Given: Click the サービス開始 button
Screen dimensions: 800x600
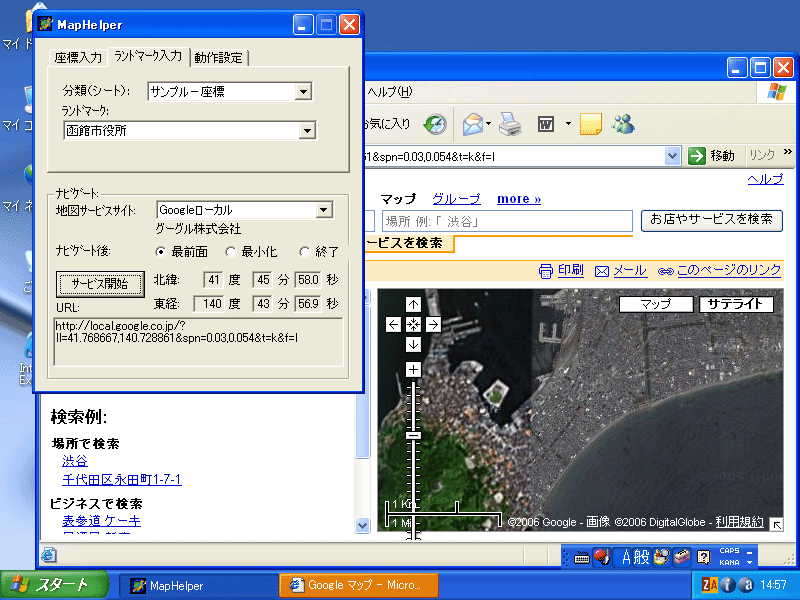Looking at the screenshot, I should tap(100, 284).
